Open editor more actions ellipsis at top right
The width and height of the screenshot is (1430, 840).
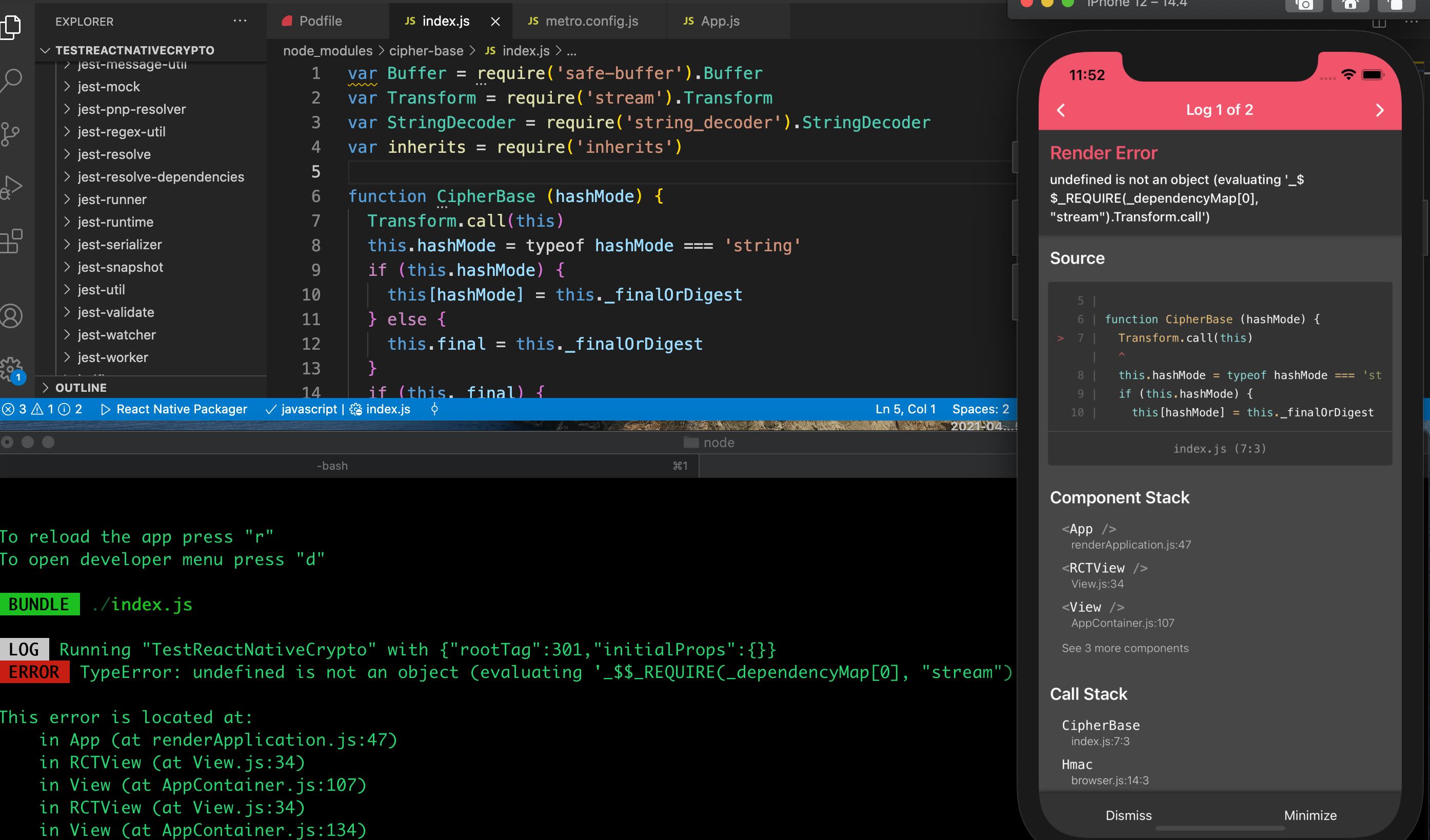pos(1411,22)
